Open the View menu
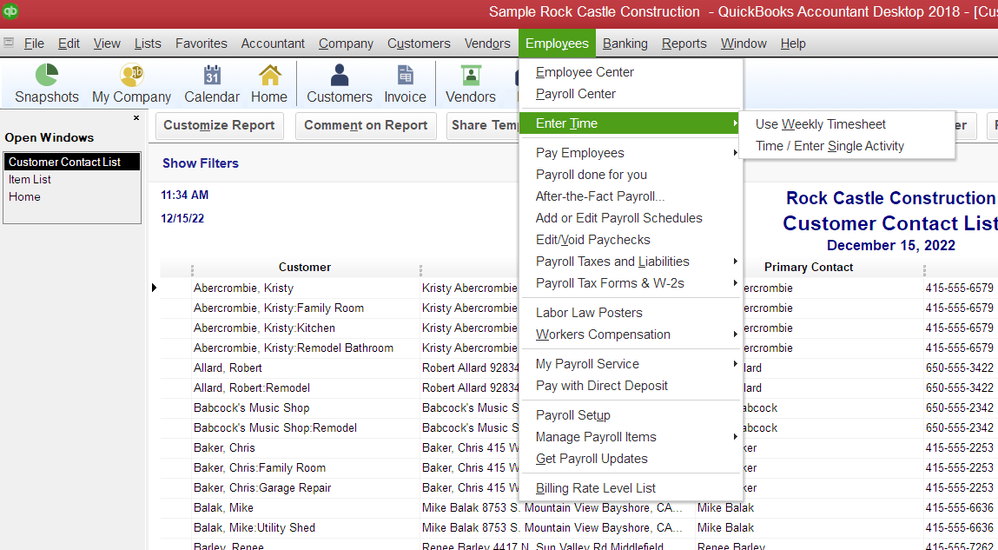 pyautogui.click(x=107, y=43)
